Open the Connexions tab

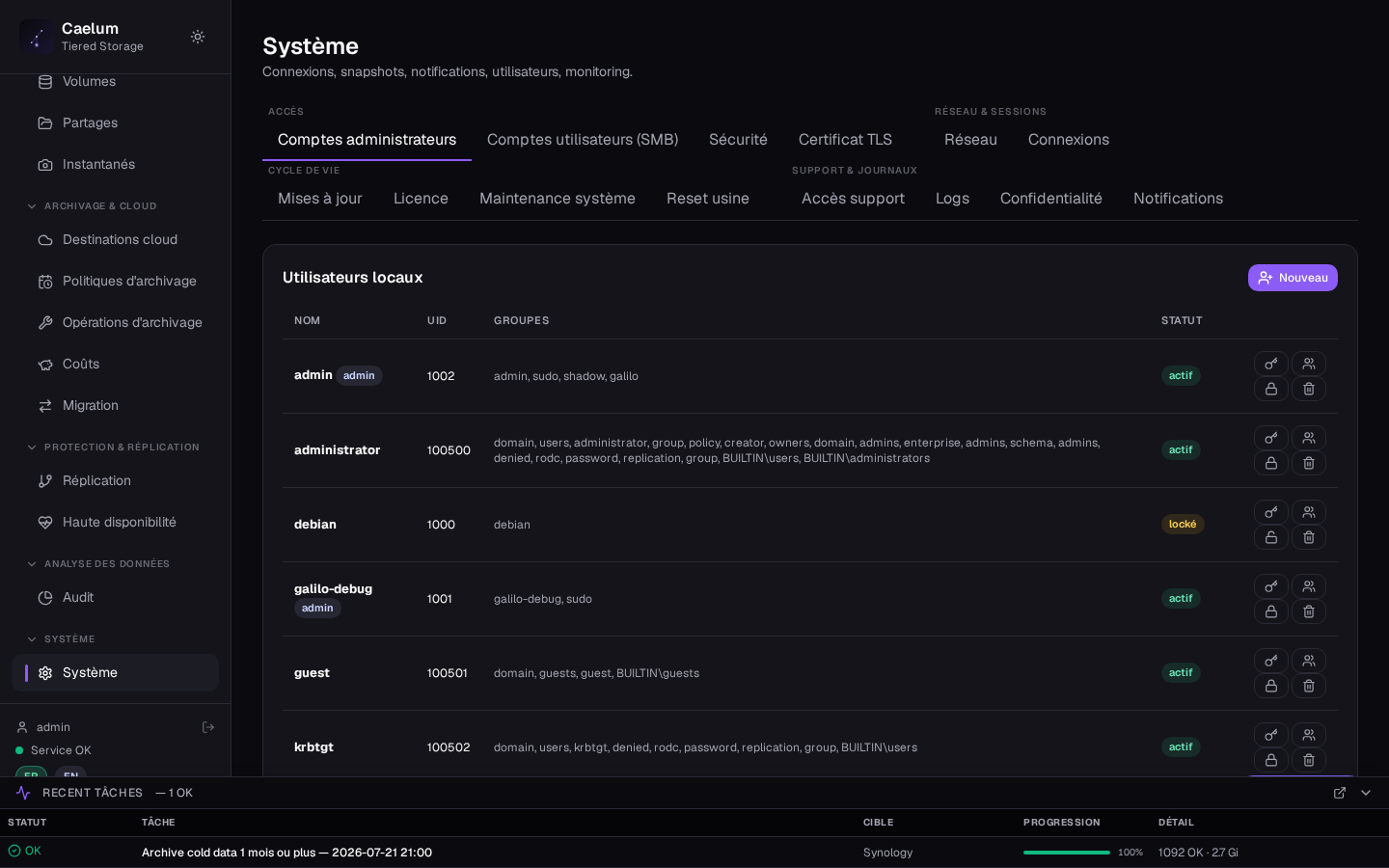pos(1069,140)
